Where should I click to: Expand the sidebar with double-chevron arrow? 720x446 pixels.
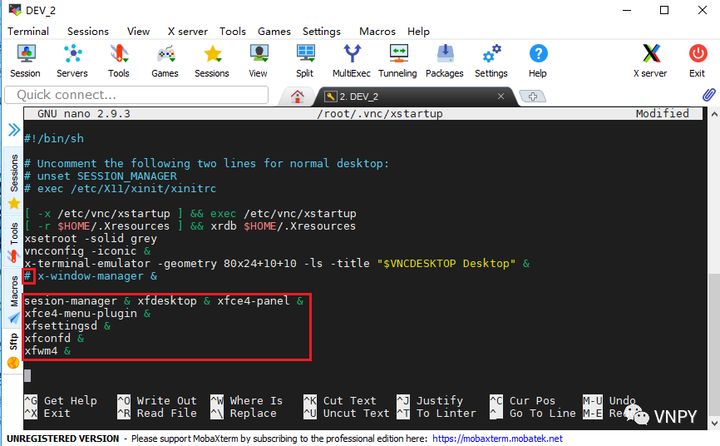pyautogui.click(x=14, y=130)
